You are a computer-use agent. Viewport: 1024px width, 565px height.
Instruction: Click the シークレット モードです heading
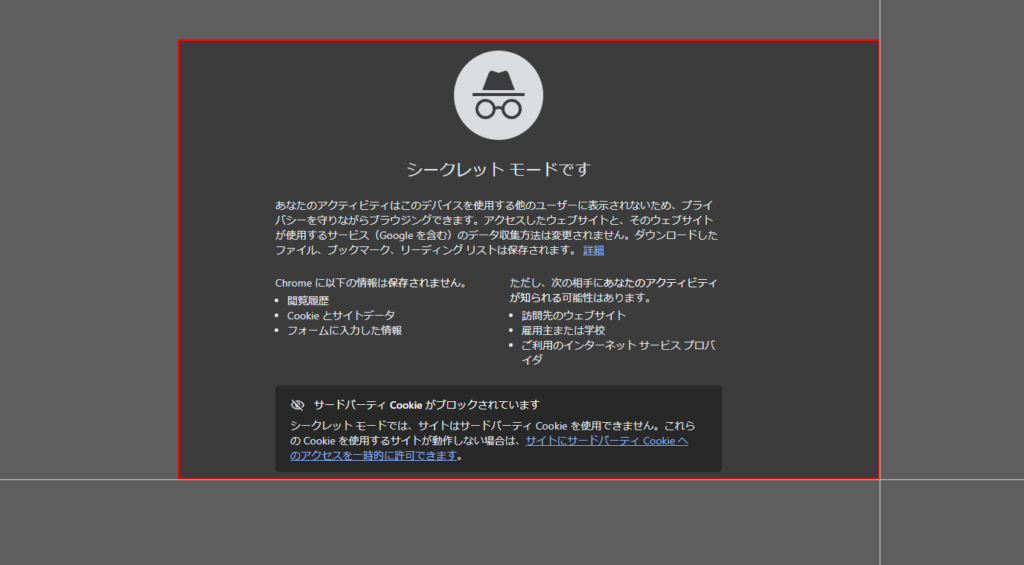pyautogui.click(x=498, y=169)
